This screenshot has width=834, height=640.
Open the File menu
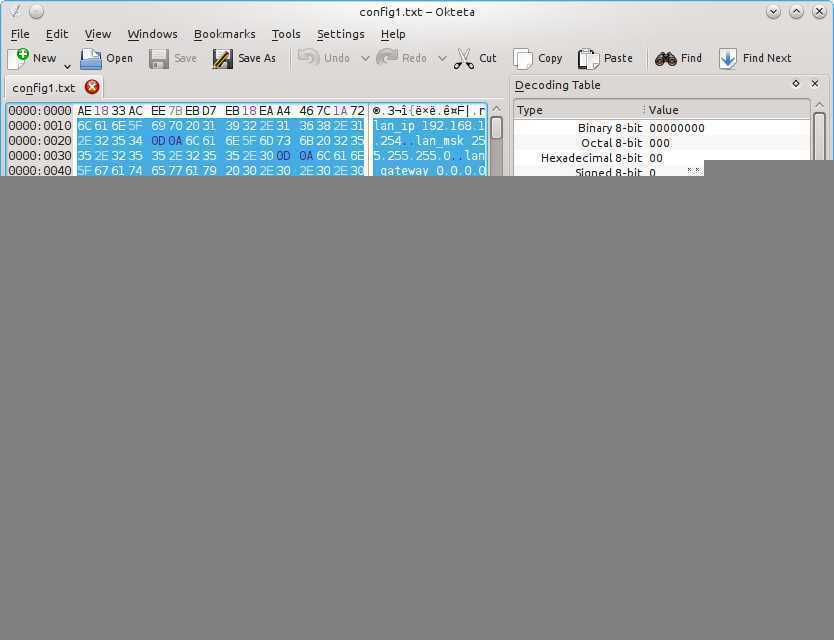(20, 34)
